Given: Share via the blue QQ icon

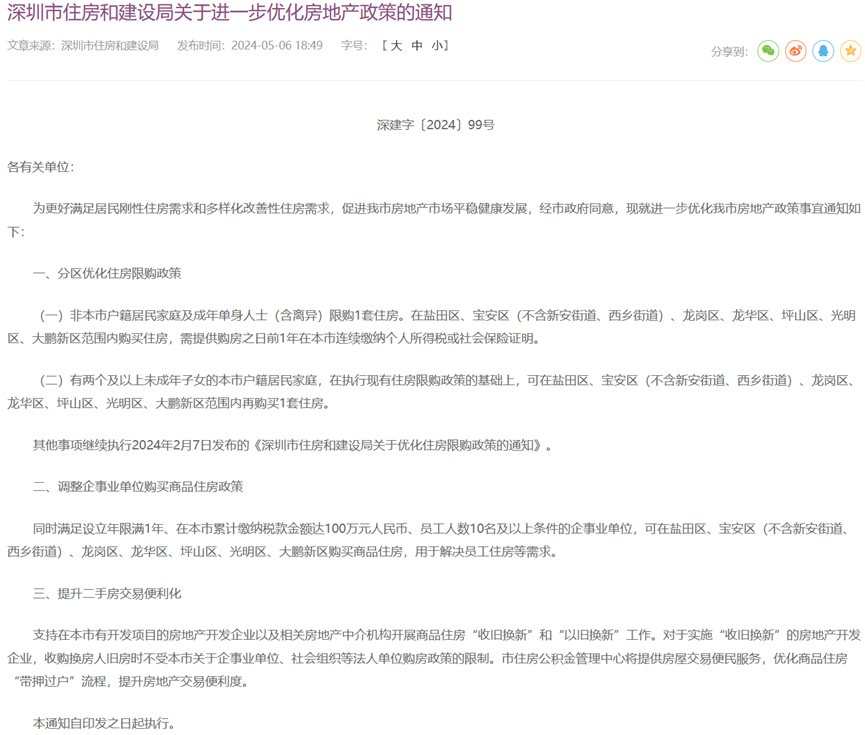Looking at the screenshot, I should point(823,51).
